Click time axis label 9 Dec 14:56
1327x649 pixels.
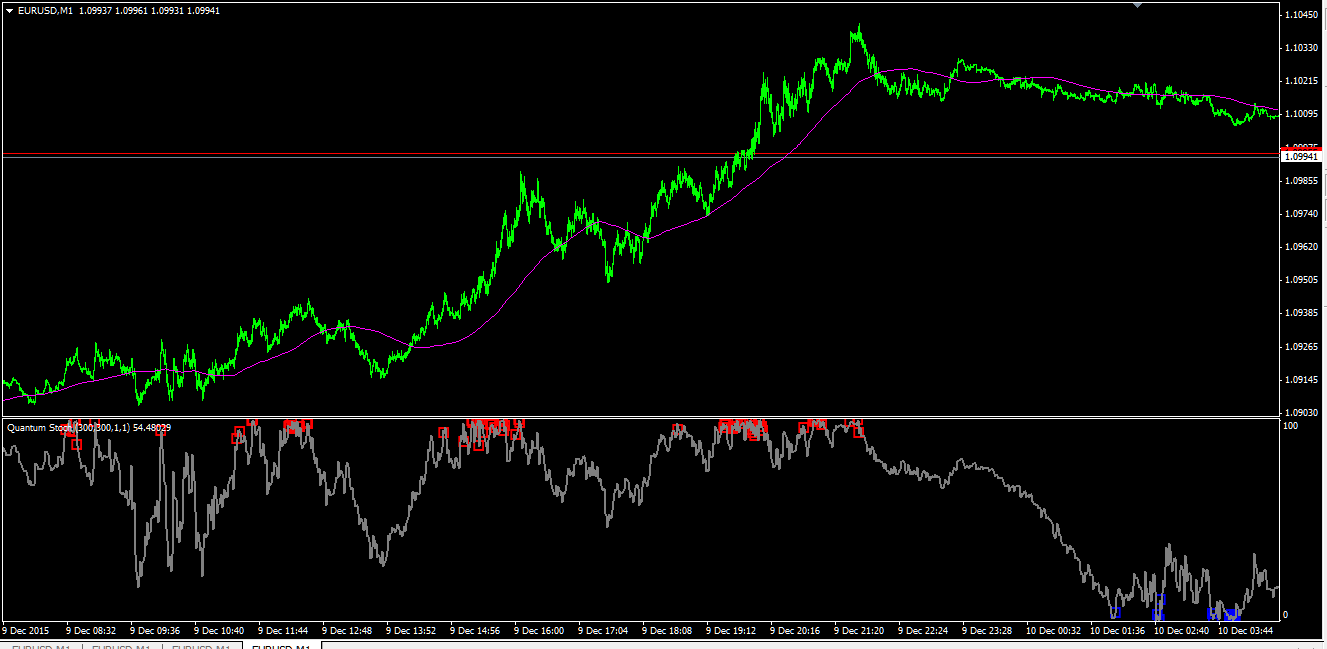tap(475, 631)
